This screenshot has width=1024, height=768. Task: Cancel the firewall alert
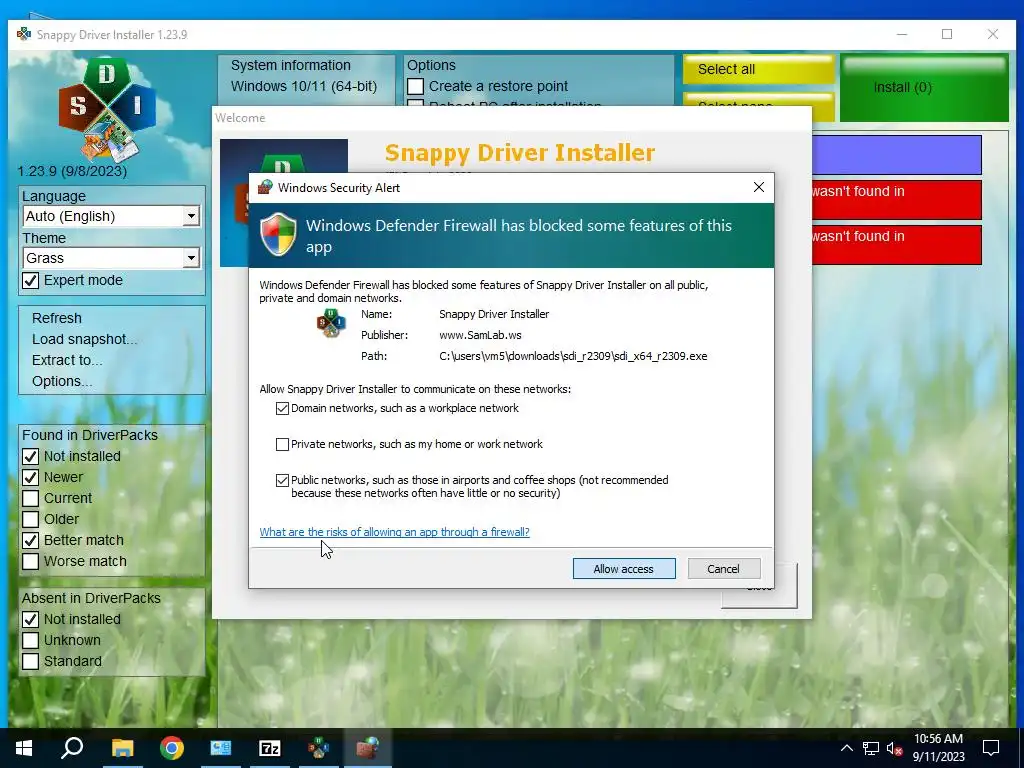click(x=724, y=569)
